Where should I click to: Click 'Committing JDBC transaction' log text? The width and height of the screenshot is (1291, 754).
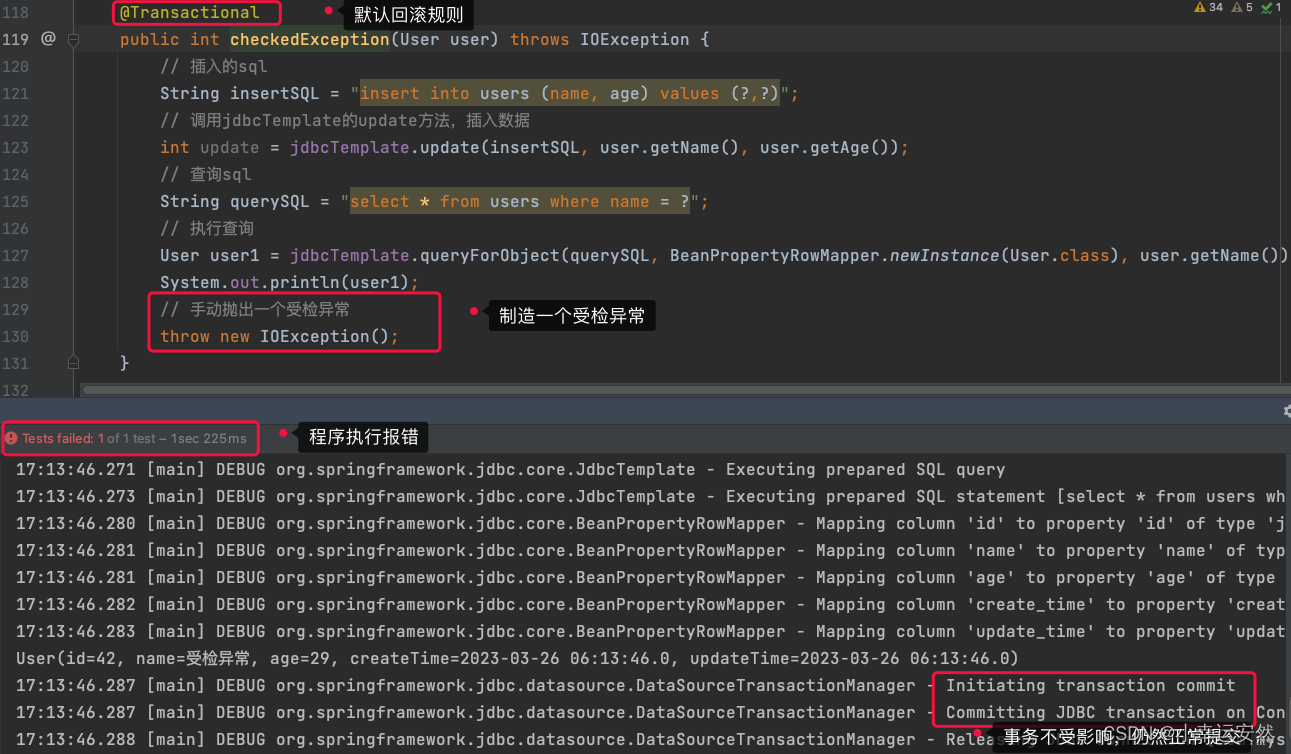pos(1081,713)
